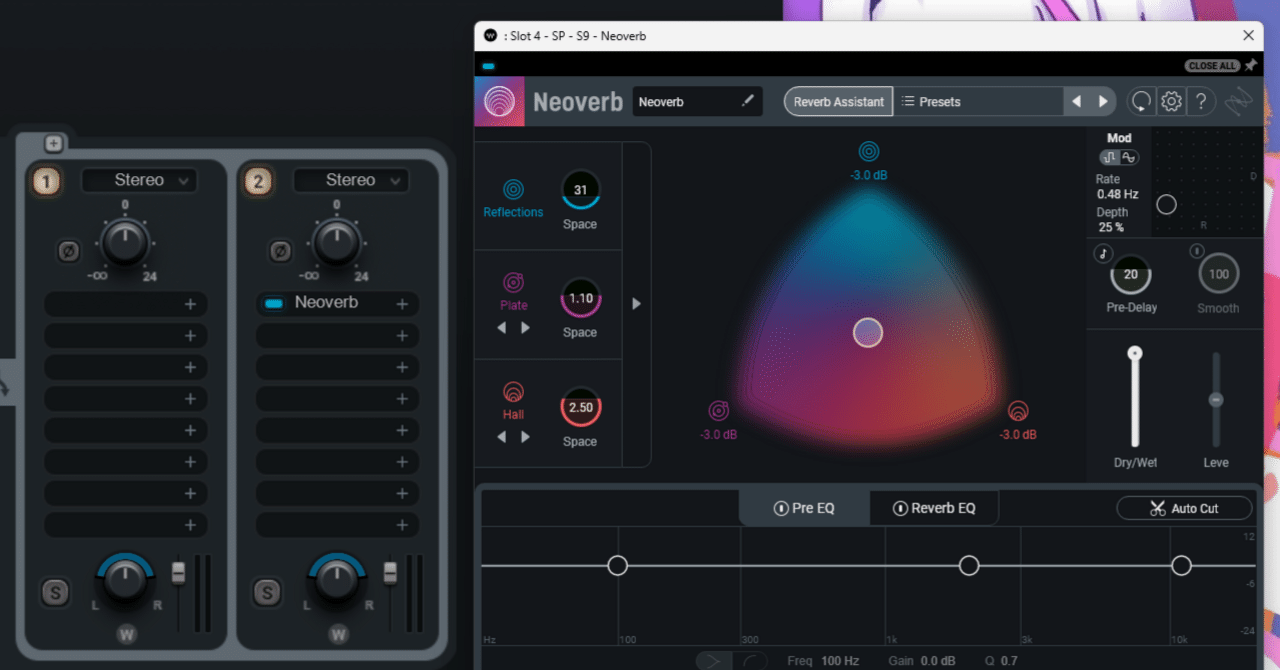Open Neoverb settings with the gear icon
The width and height of the screenshot is (1280, 670).
point(1171,101)
